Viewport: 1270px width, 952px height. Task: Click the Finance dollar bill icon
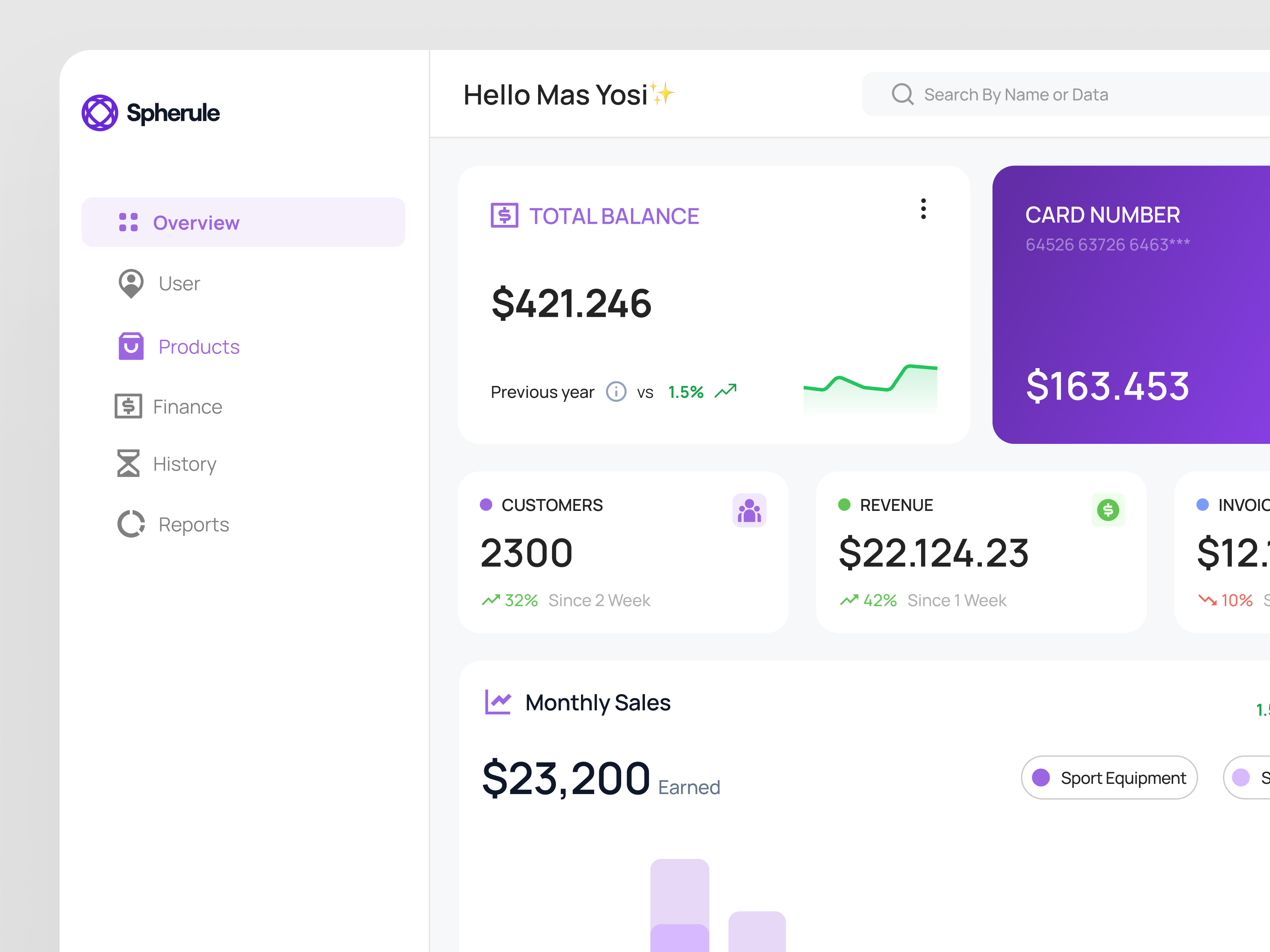[x=128, y=406]
